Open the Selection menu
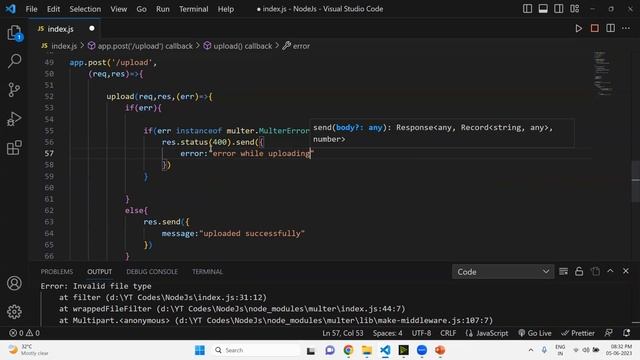Viewport: 640px width, 360px height. click(85, 9)
